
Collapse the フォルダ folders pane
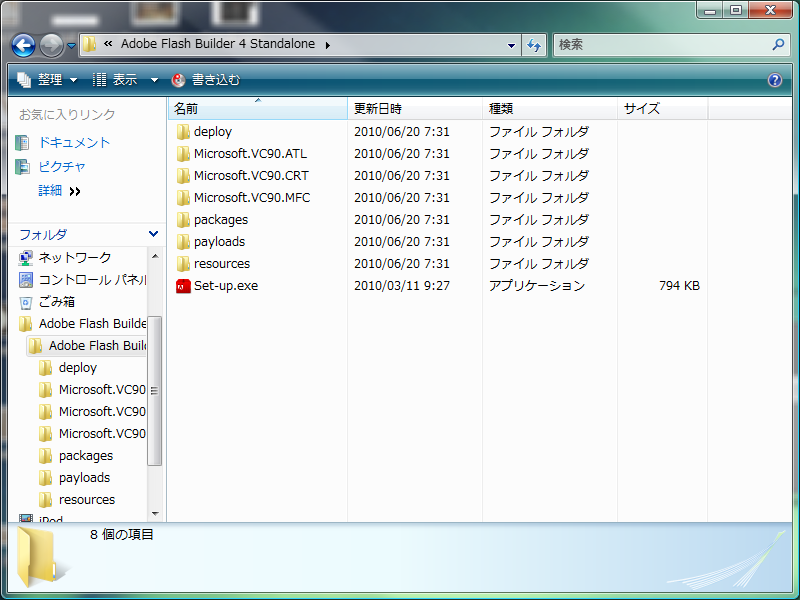pyautogui.click(x=153, y=234)
